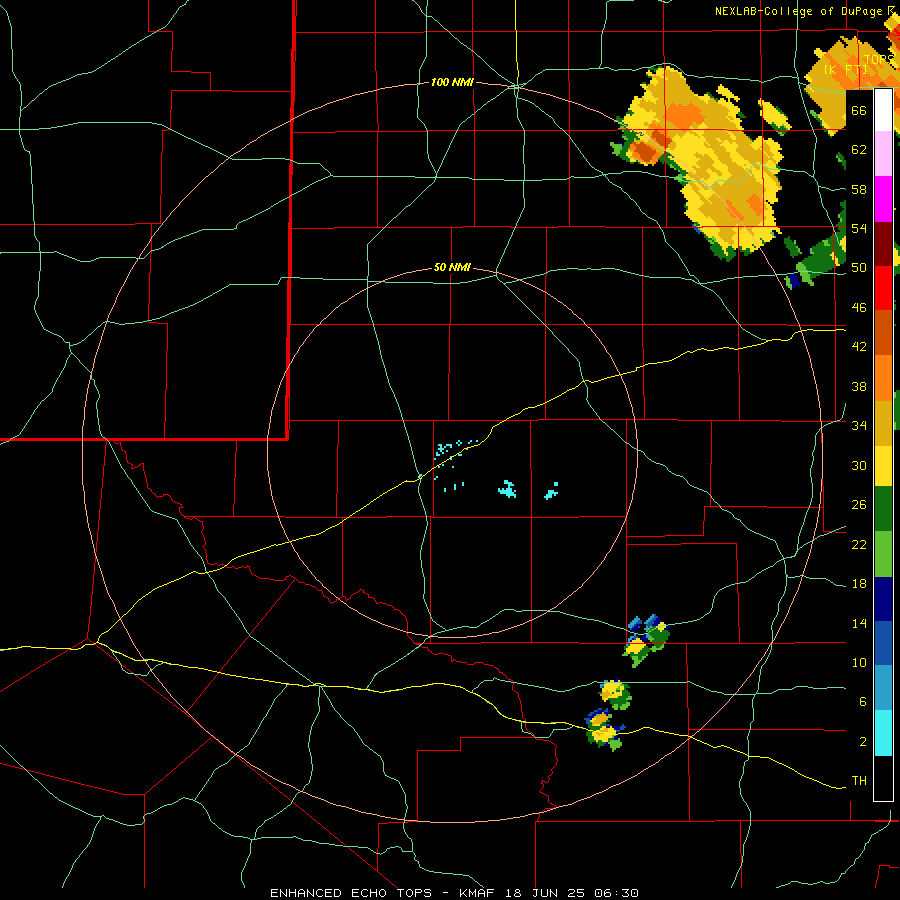Click the bright yellow legend band near 30
This screenshot has width=900, height=900.
(883, 466)
